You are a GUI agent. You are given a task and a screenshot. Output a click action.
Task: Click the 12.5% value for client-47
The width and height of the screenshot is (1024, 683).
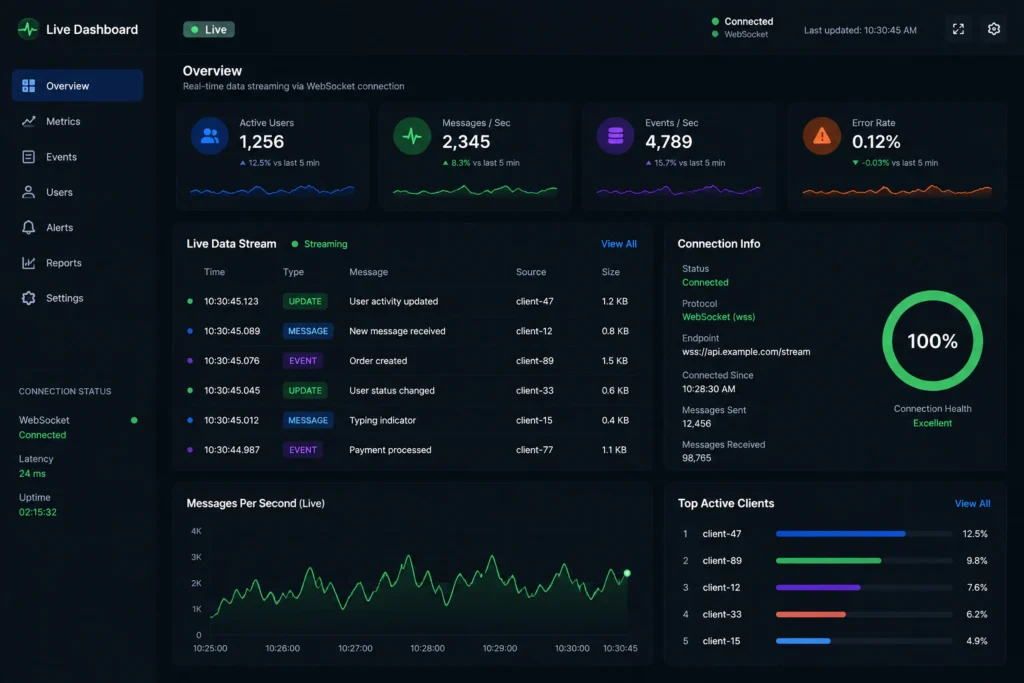974,533
